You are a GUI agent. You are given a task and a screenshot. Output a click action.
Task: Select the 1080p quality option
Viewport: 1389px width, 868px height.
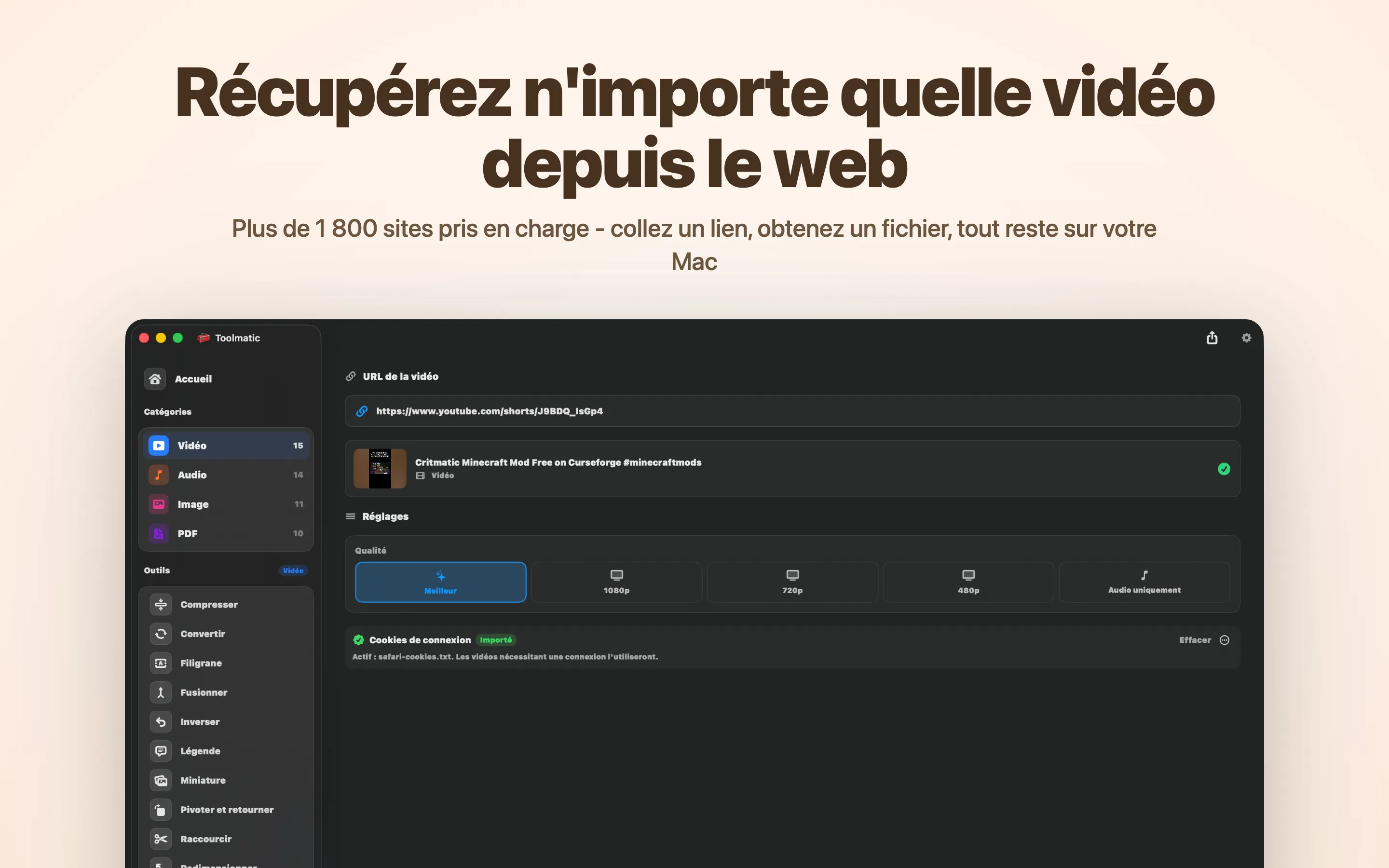pyautogui.click(x=616, y=582)
